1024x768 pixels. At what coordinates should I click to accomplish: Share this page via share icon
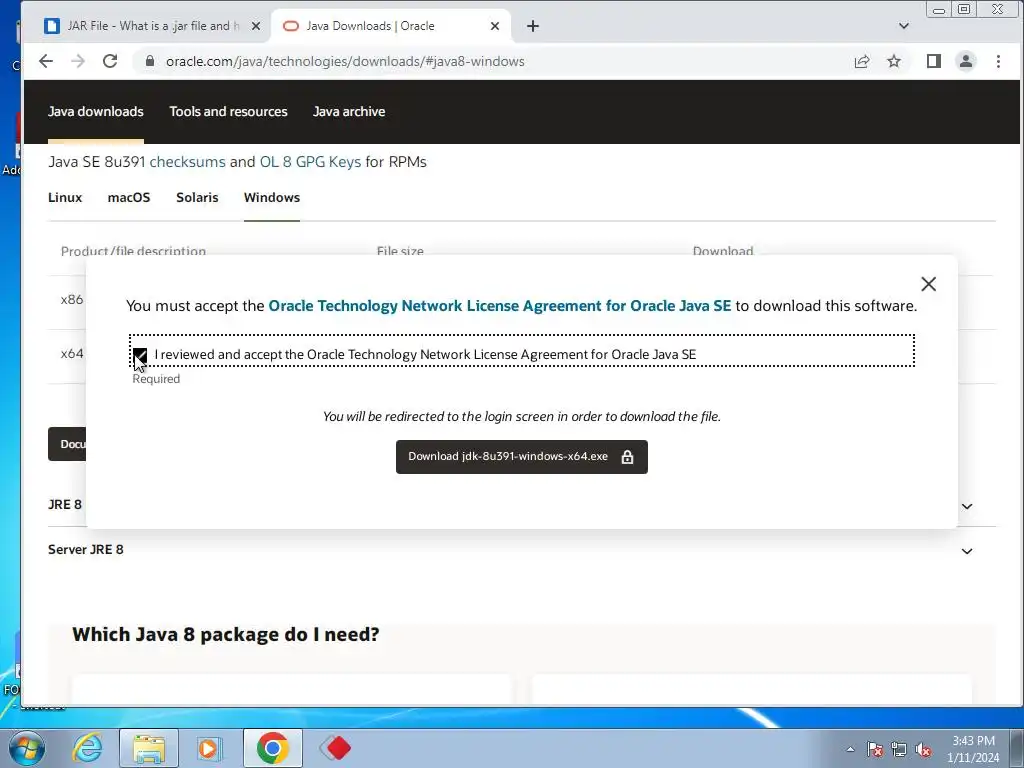[861, 61]
